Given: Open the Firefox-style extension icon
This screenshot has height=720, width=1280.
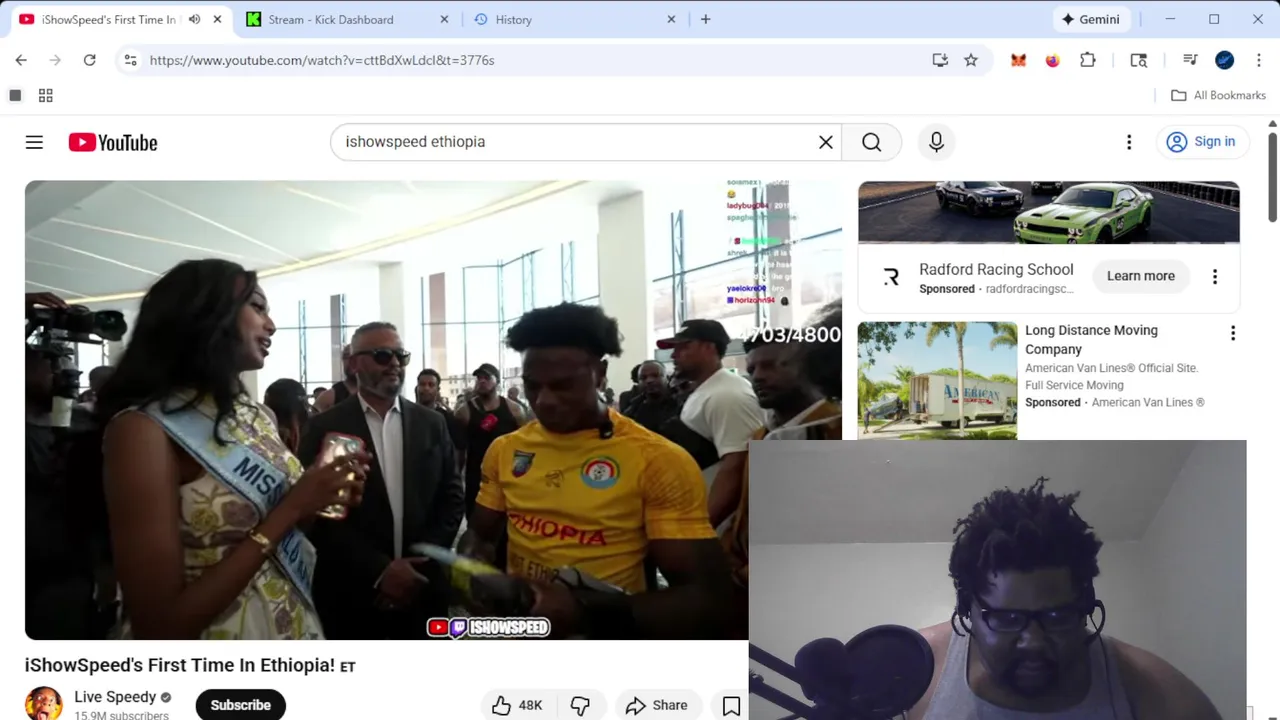Looking at the screenshot, I should point(1052,60).
